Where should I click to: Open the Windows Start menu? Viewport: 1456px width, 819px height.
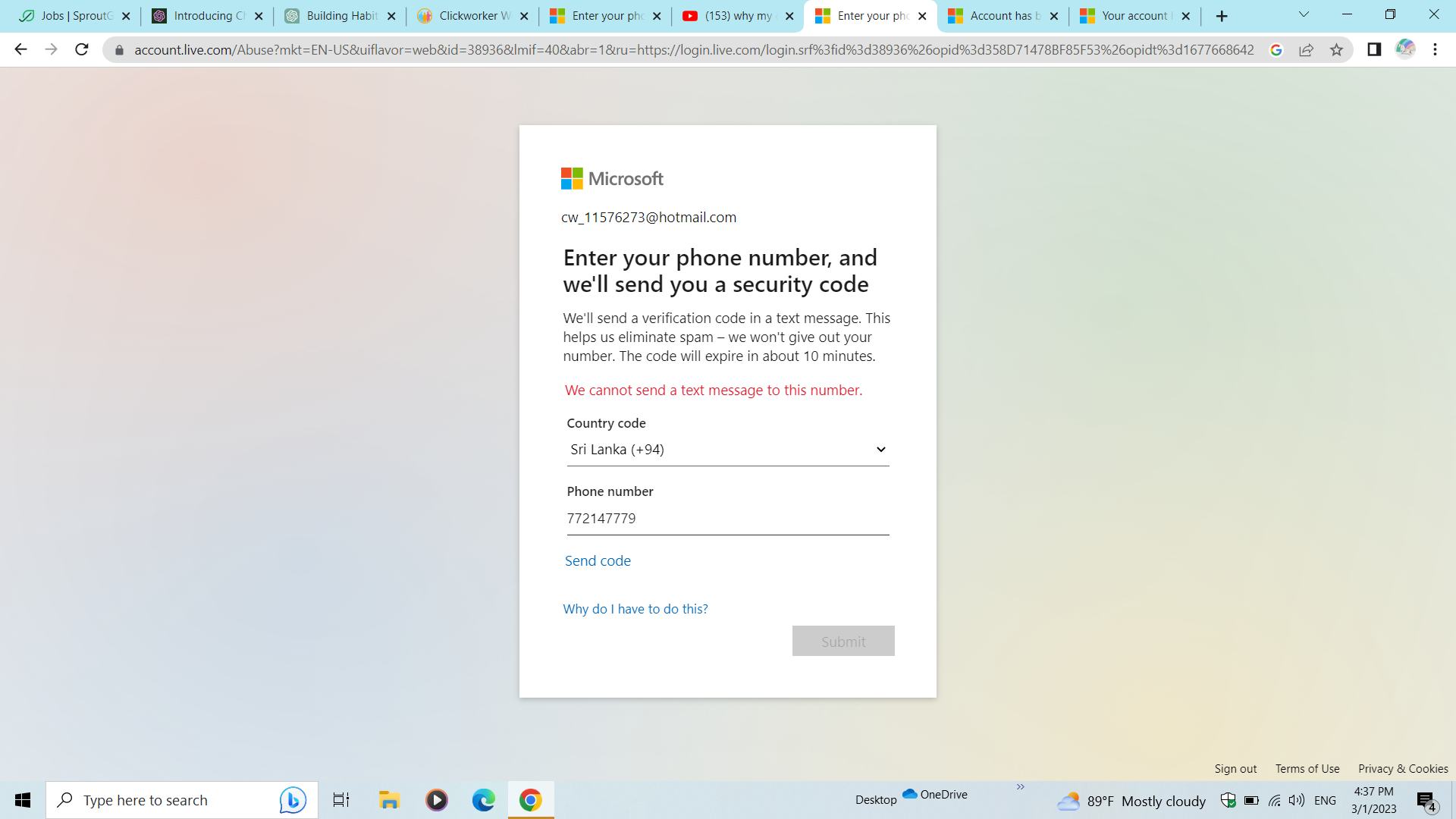pyautogui.click(x=23, y=800)
